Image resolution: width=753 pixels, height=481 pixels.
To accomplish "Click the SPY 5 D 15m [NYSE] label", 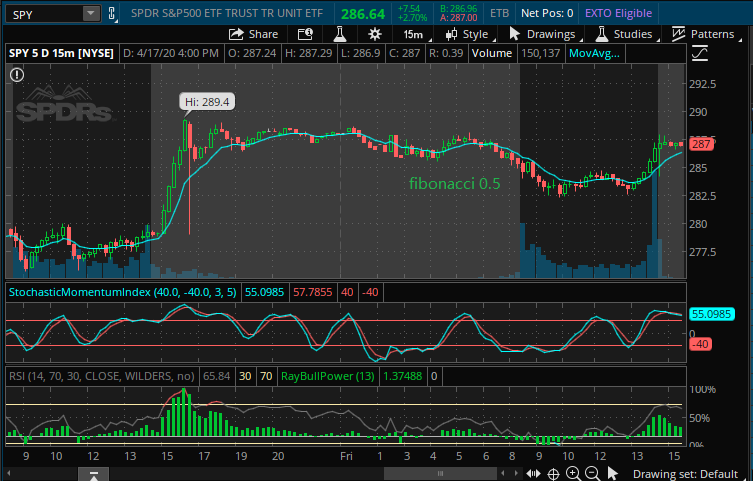I will [x=61, y=53].
